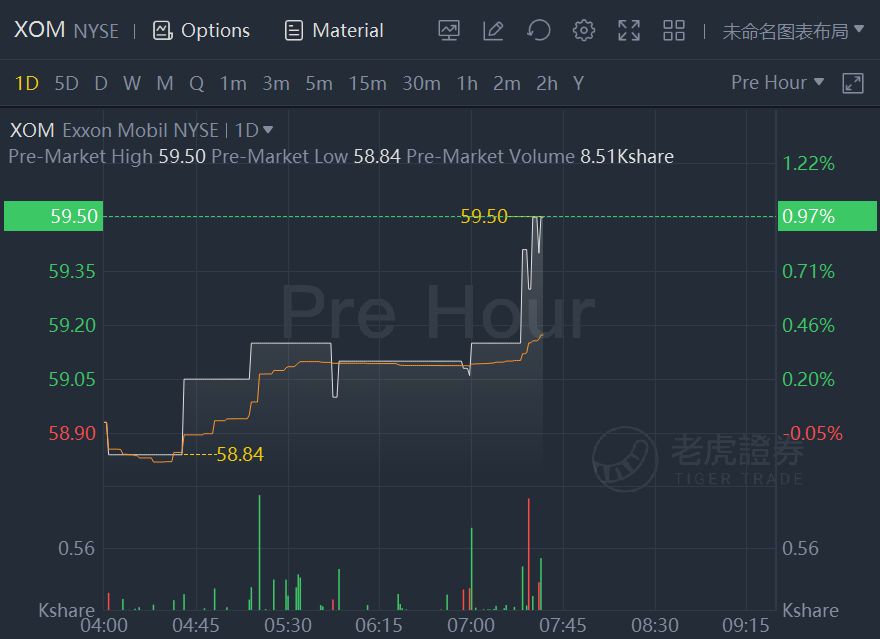This screenshot has width=880, height=639.
Task: Click the Pre-Market Volume 8.51Kshare value
Action: (627, 157)
